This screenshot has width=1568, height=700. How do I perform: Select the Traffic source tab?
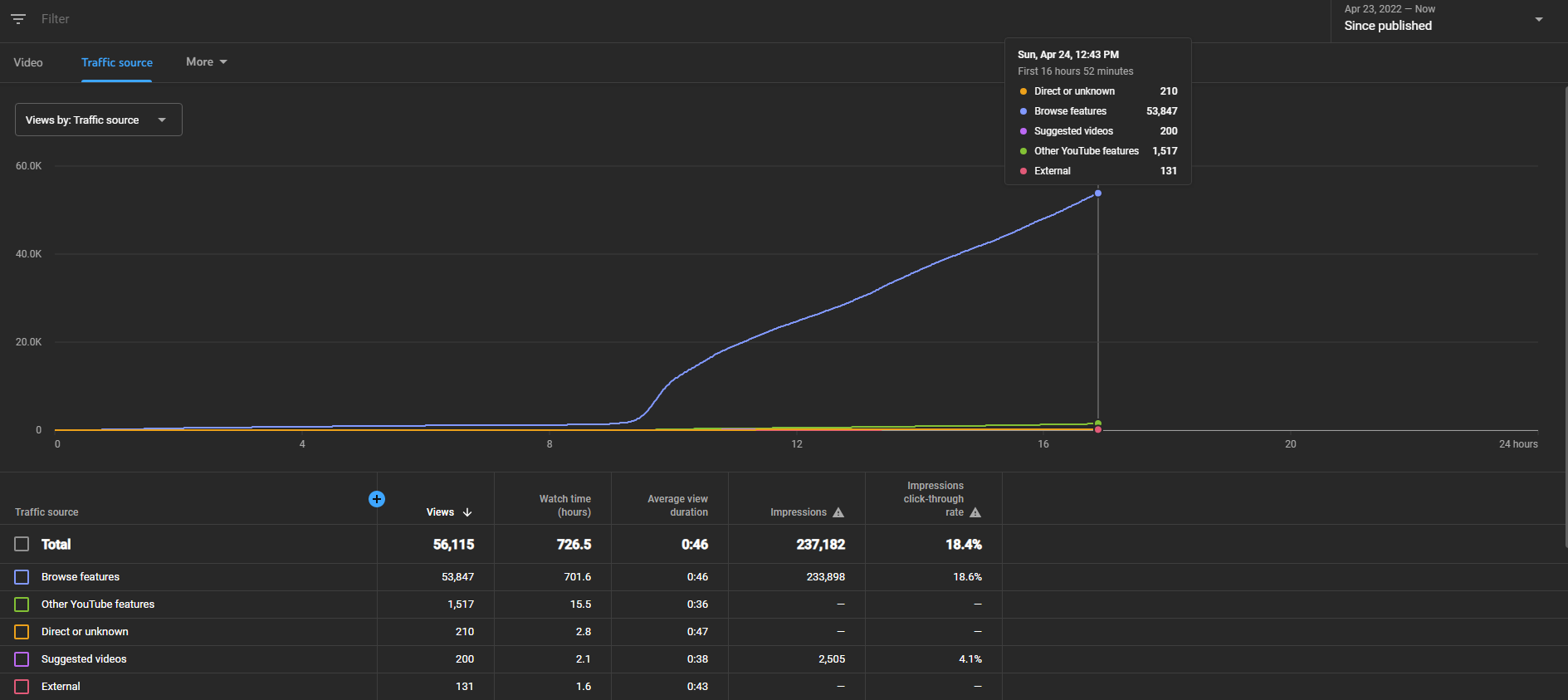pyautogui.click(x=117, y=62)
